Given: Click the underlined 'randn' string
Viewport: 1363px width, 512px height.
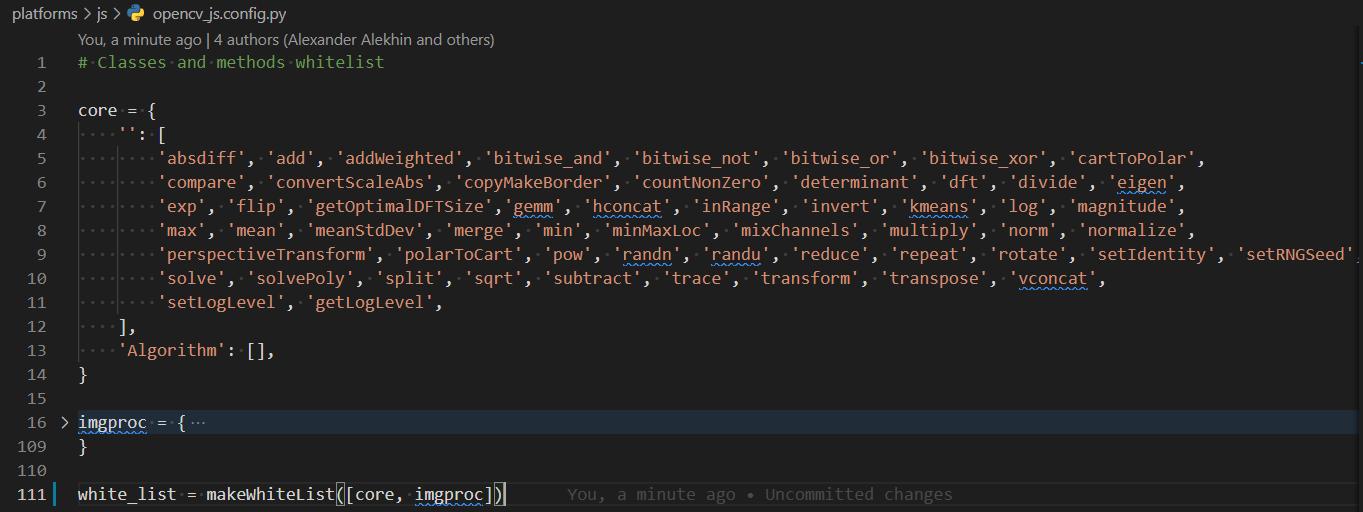Looking at the screenshot, I should (x=648, y=254).
